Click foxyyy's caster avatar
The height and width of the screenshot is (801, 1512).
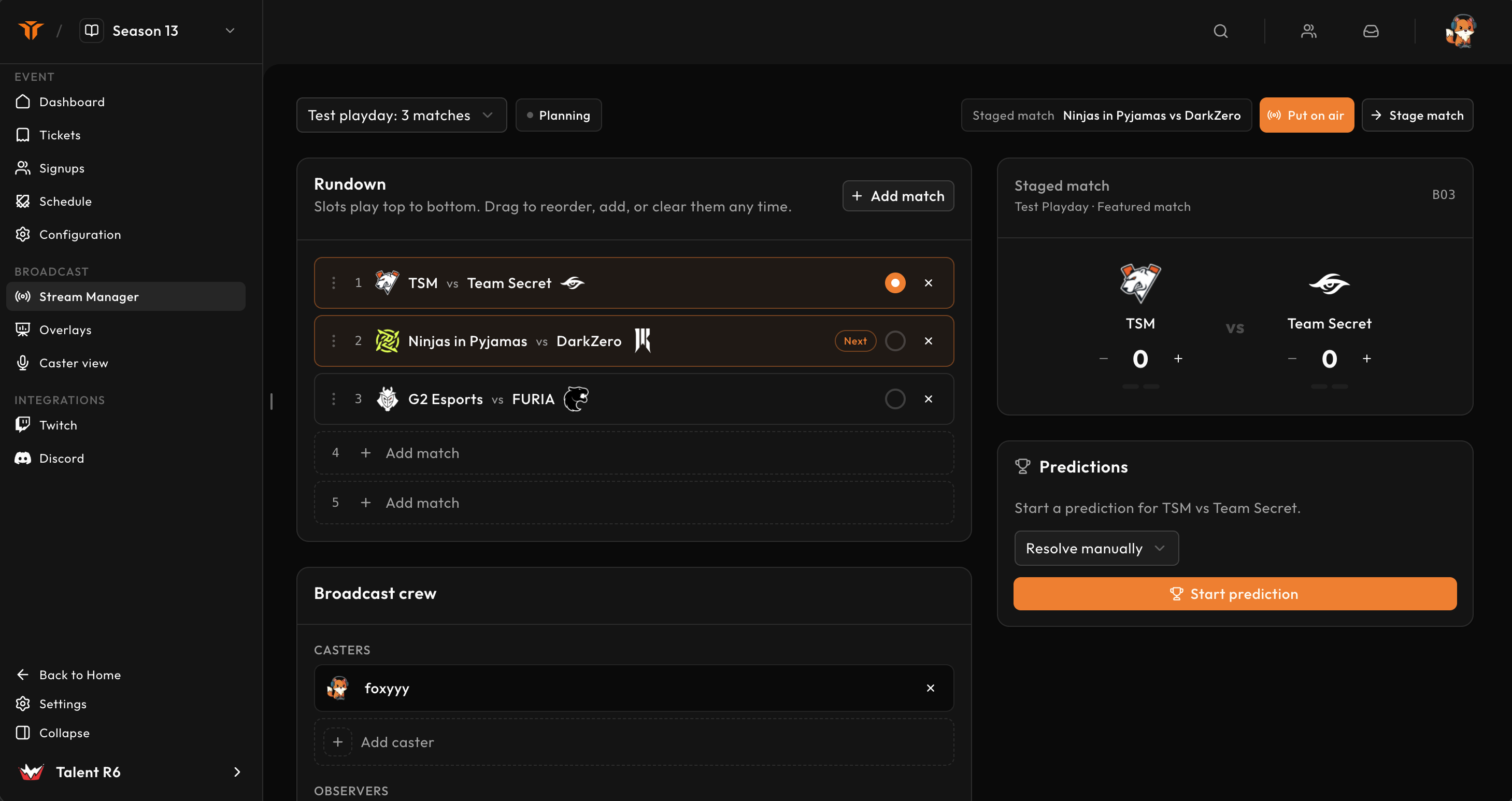coord(337,689)
